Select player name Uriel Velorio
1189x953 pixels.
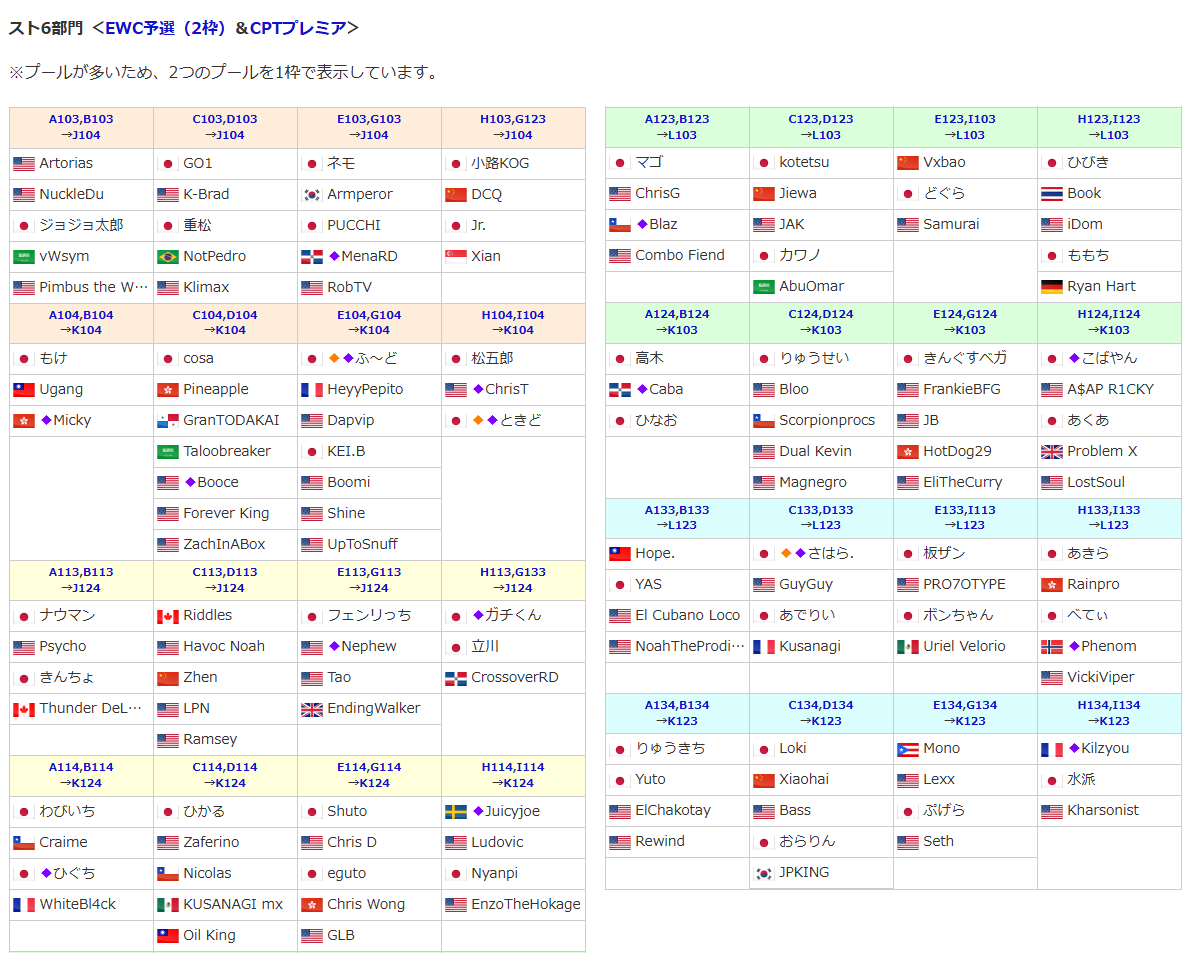coord(965,647)
